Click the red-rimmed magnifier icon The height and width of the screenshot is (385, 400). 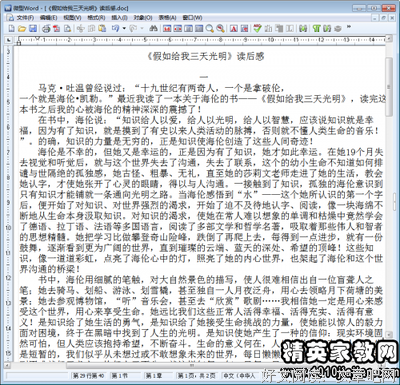click(220, 29)
